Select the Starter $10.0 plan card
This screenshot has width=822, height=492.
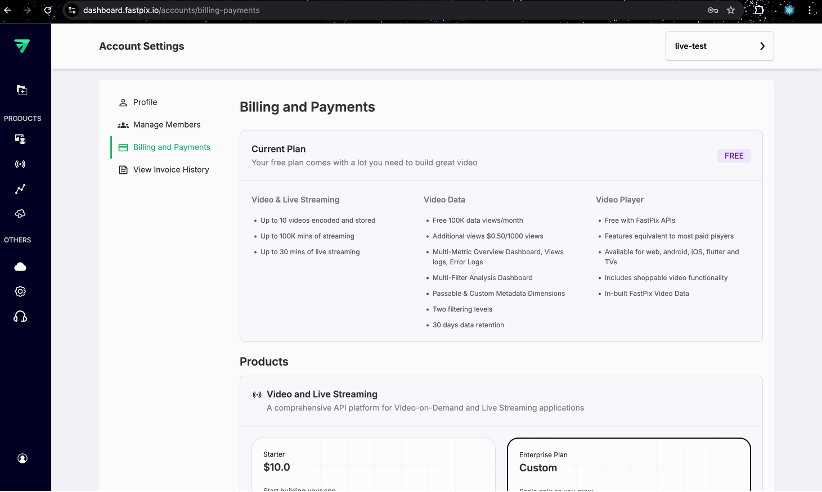coord(373,464)
